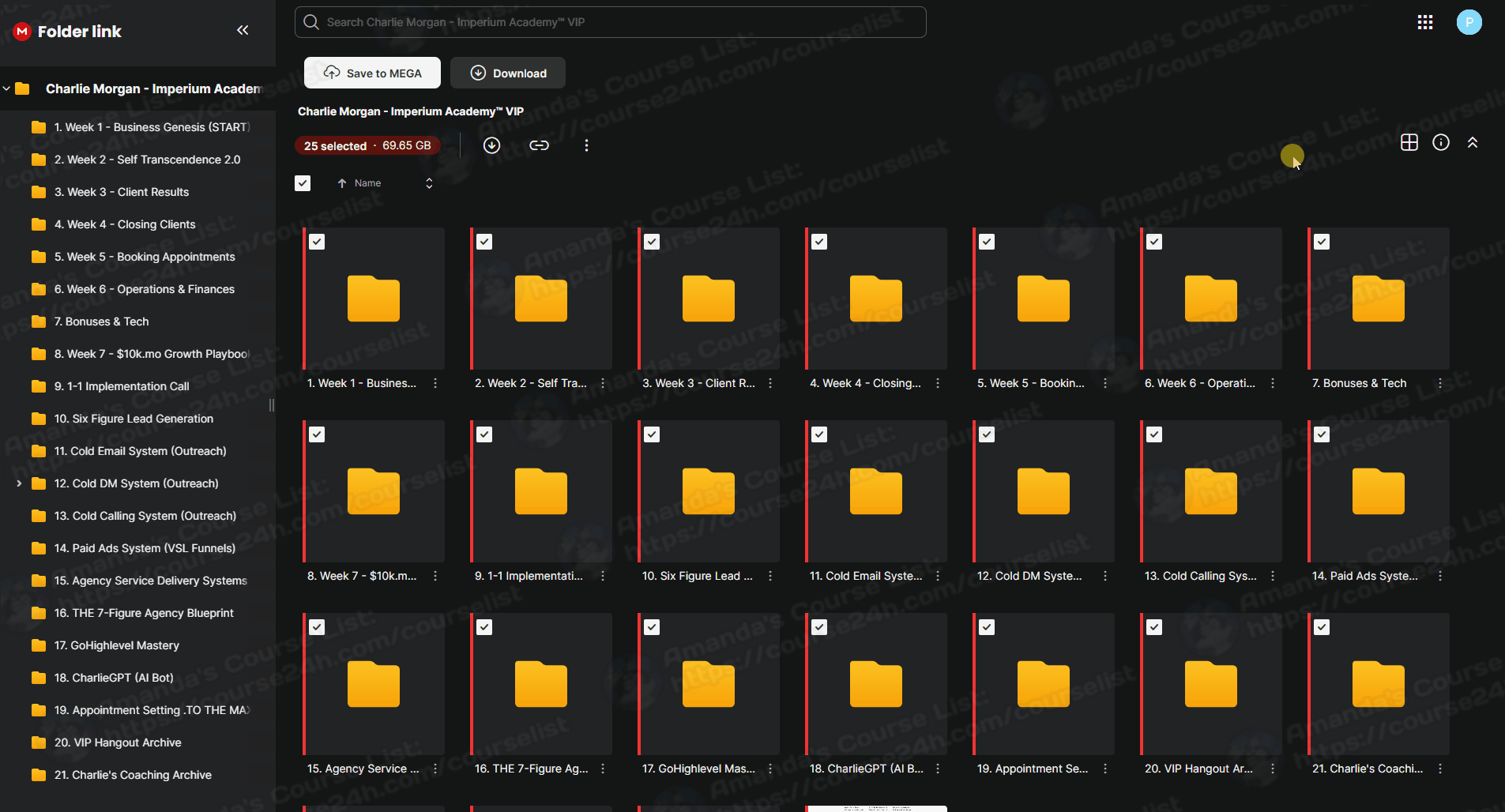Open the apps grid icon

[1425, 22]
